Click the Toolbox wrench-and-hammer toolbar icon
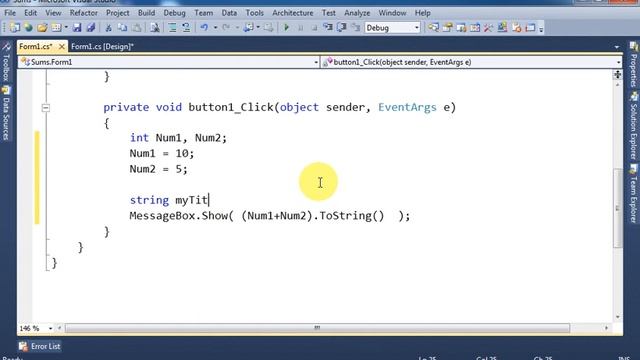The image size is (640, 360). (489, 28)
